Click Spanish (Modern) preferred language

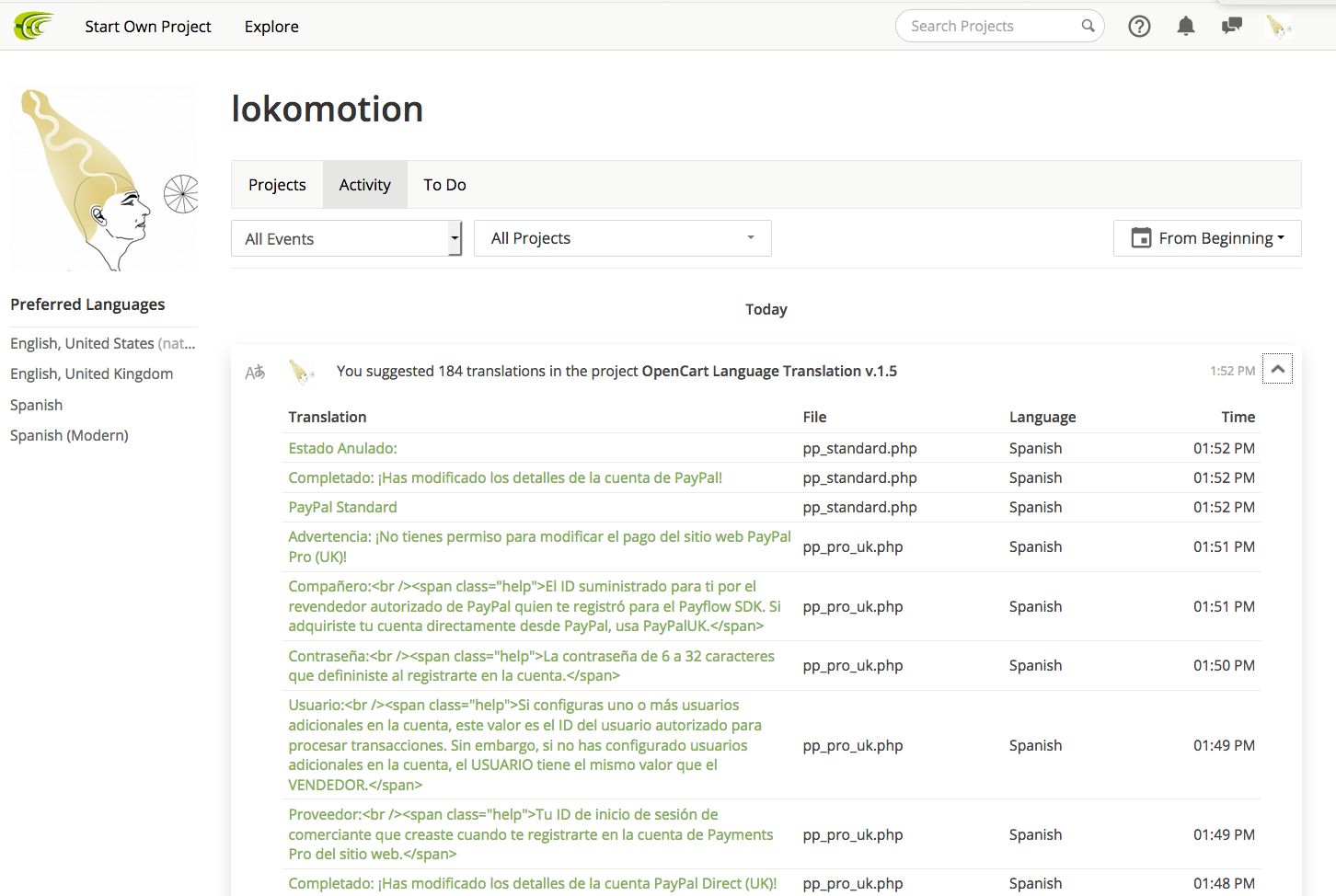tap(69, 435)
